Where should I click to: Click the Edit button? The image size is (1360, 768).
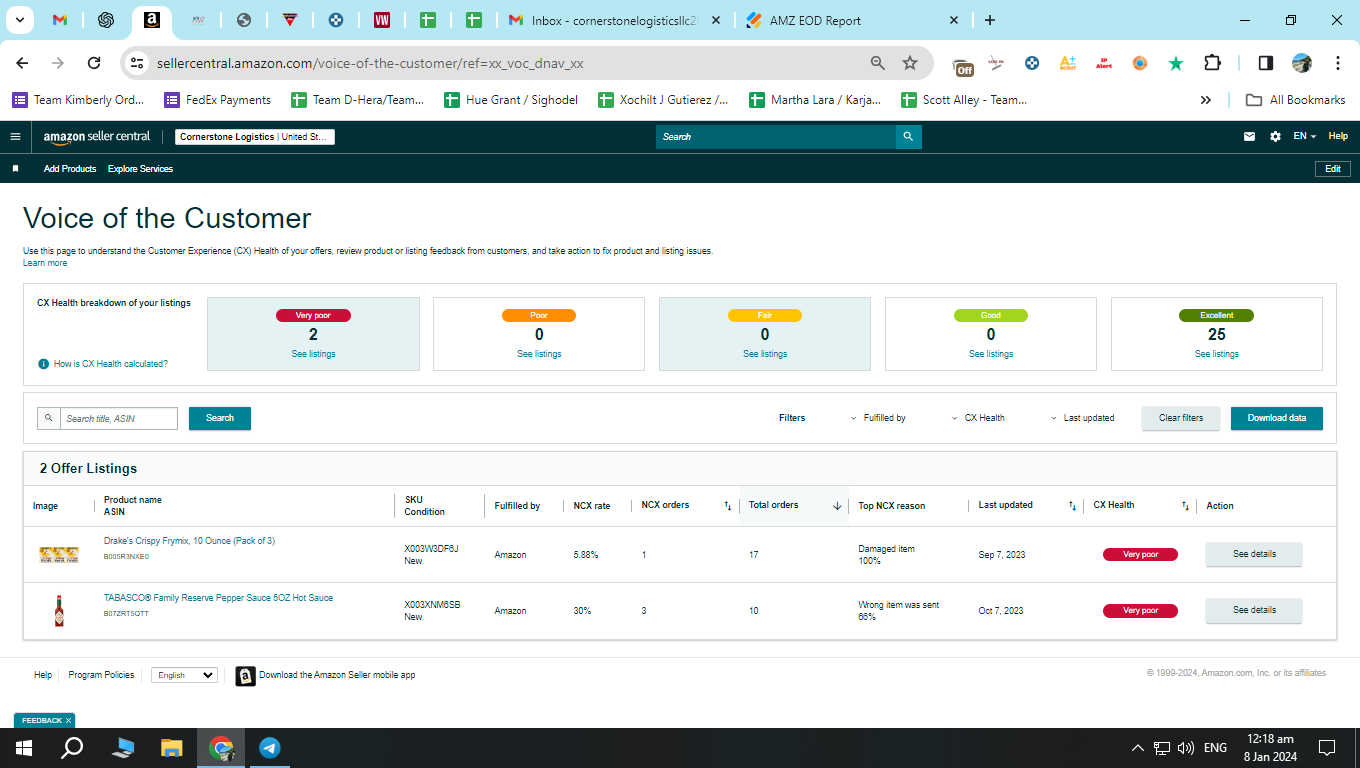tap(1333, 169)
